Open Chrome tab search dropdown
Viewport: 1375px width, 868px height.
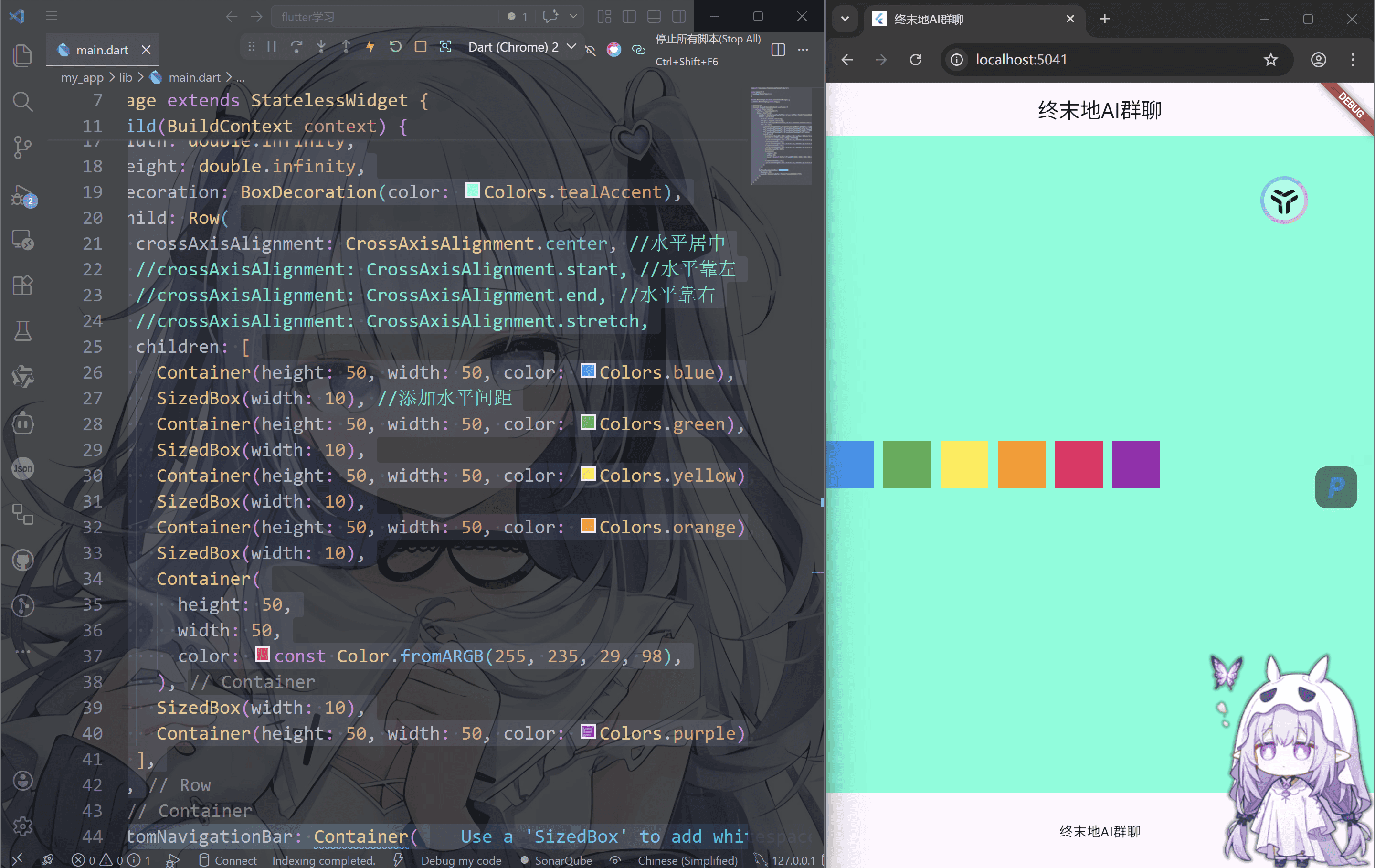(x=845, y=19)
